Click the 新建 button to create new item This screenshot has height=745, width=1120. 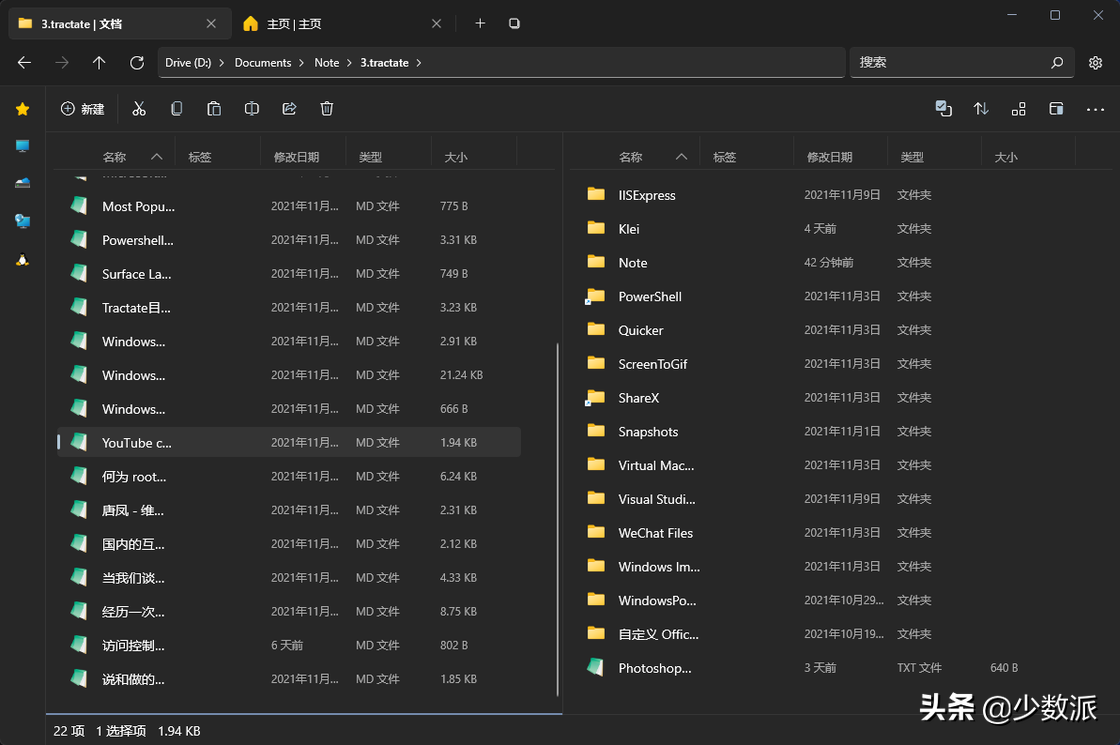coord(83,108)
